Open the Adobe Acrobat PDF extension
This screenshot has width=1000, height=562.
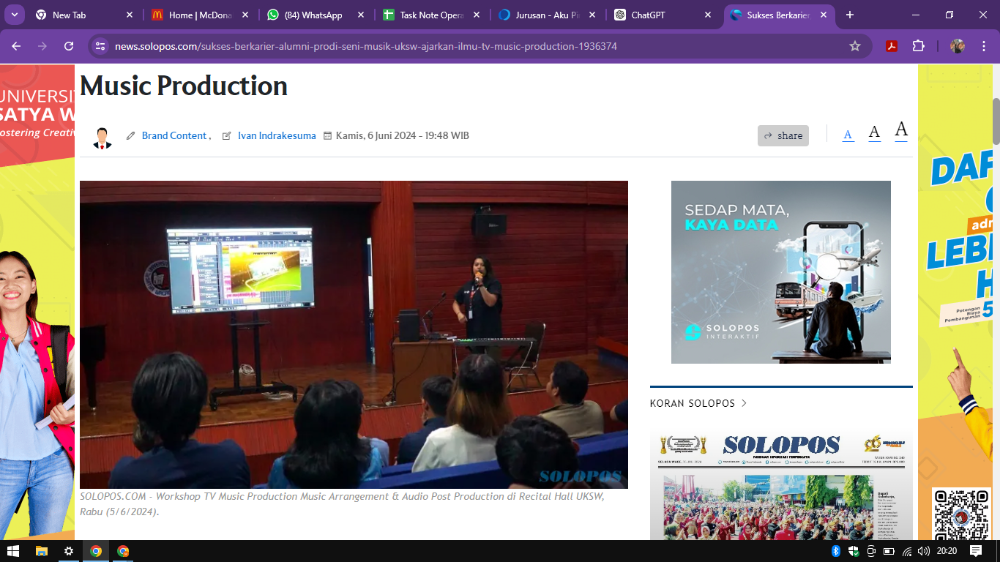891,46
